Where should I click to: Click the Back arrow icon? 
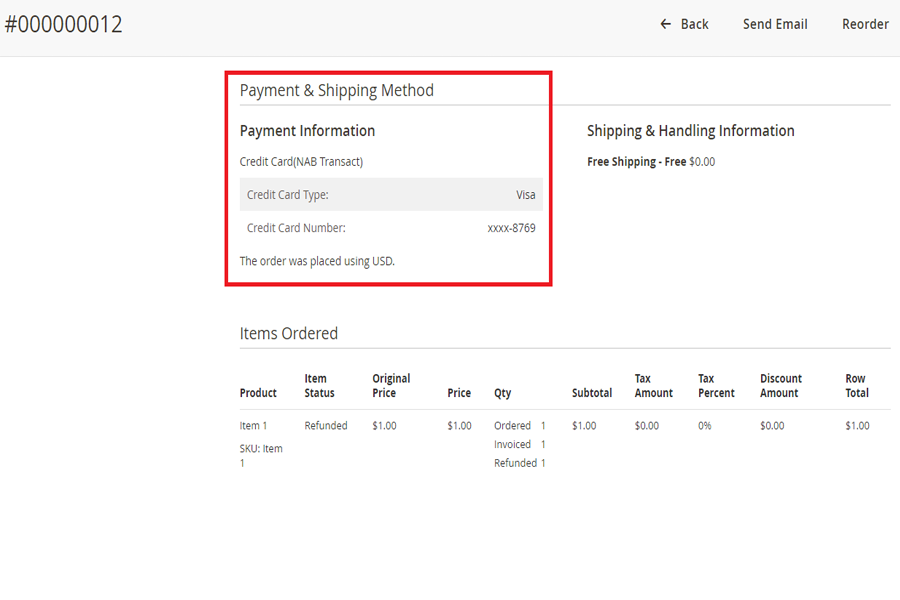click(666, 24)
